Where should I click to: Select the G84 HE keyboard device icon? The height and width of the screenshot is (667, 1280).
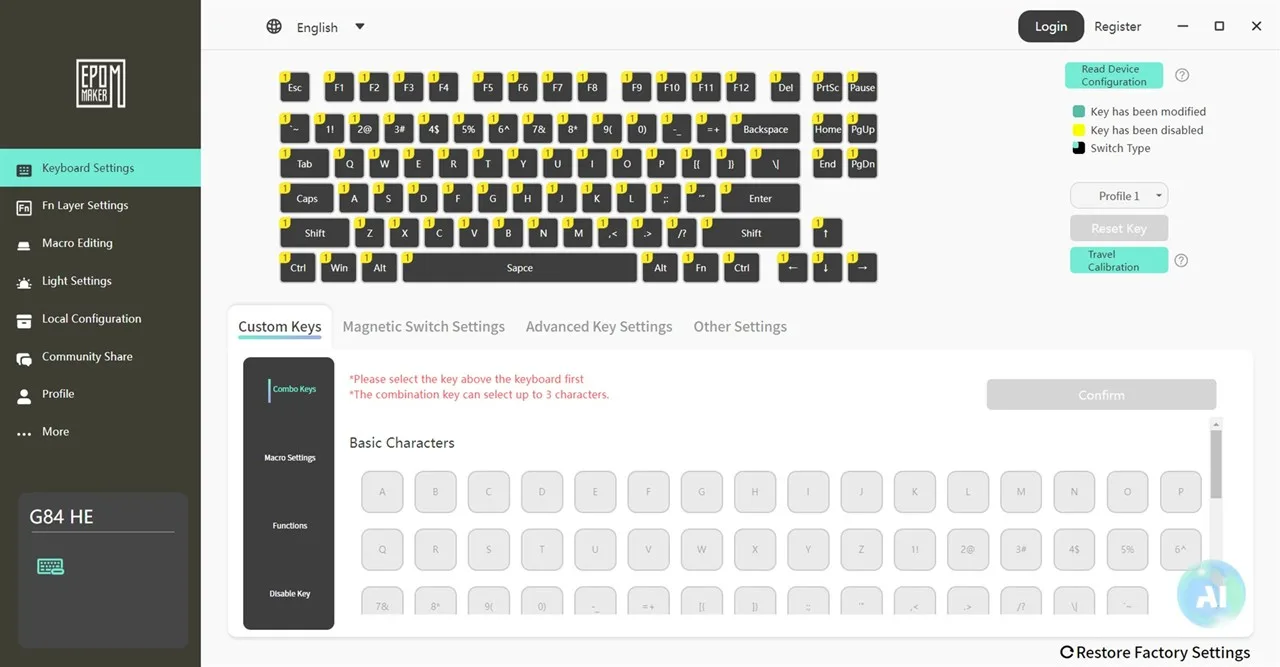[50, 567]
